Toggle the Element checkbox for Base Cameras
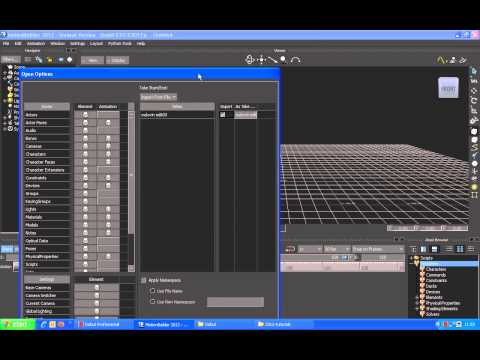480x360 pixels. 97,287
